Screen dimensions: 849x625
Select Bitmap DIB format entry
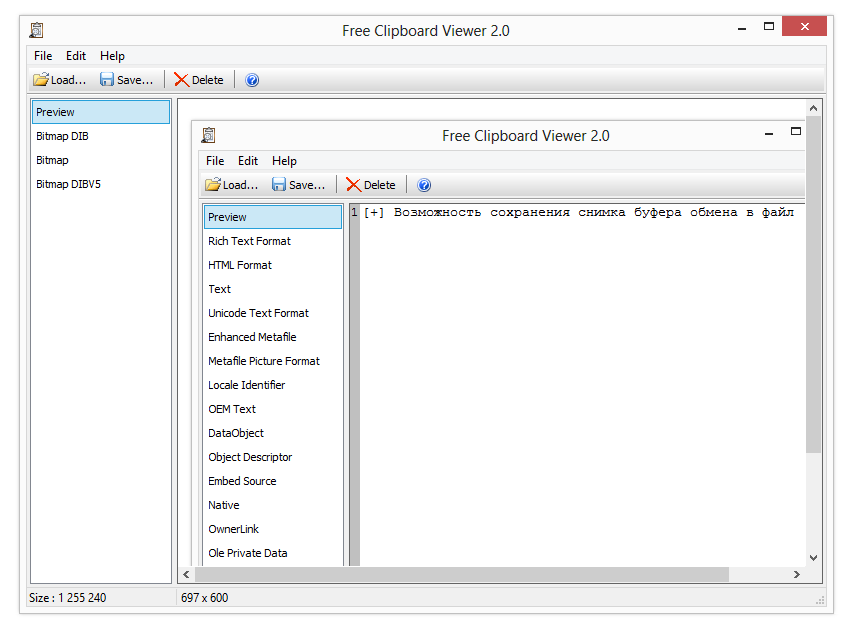101,136
